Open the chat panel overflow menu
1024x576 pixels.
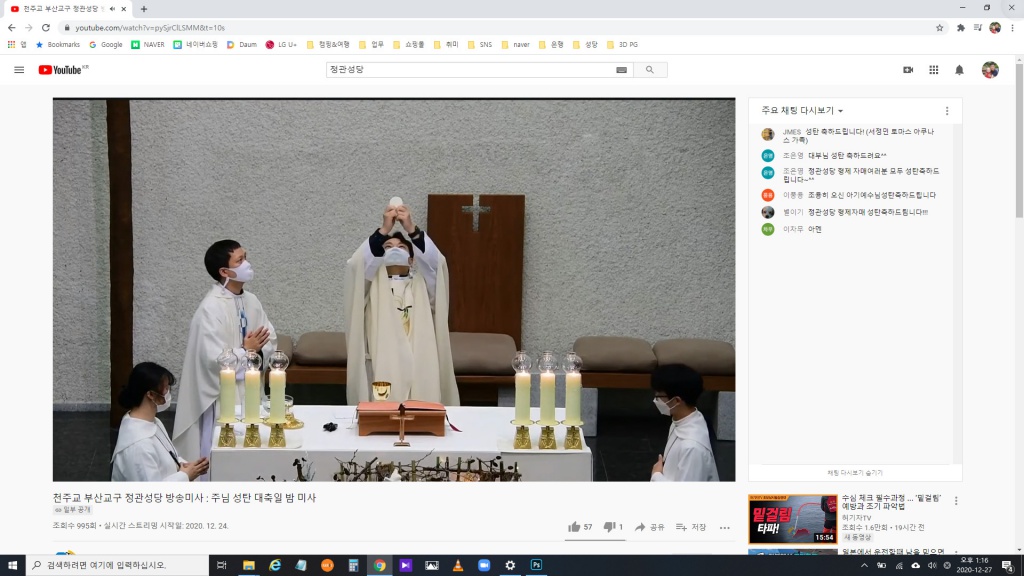[949, 111]
